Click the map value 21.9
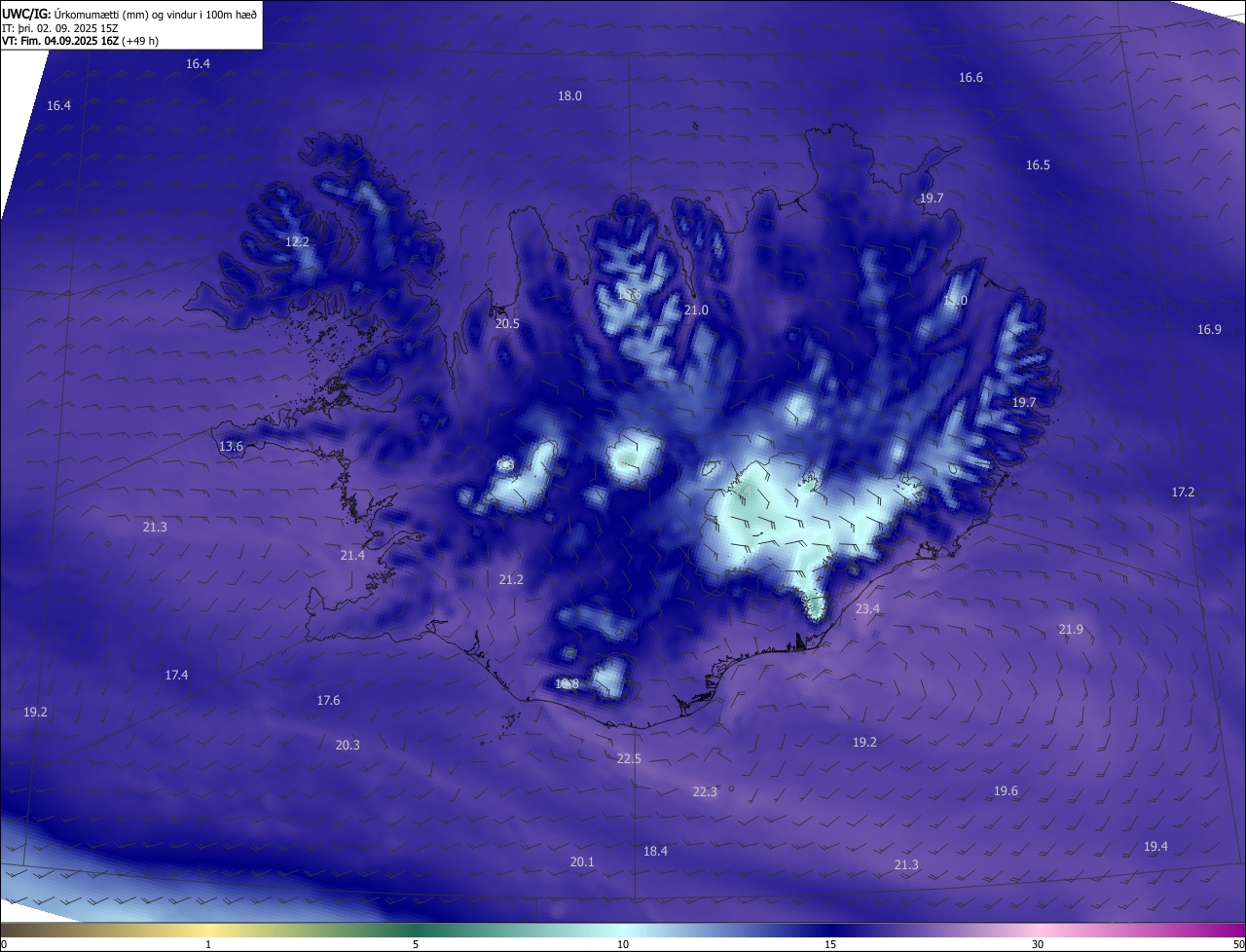 click(x=1071, y=629)
